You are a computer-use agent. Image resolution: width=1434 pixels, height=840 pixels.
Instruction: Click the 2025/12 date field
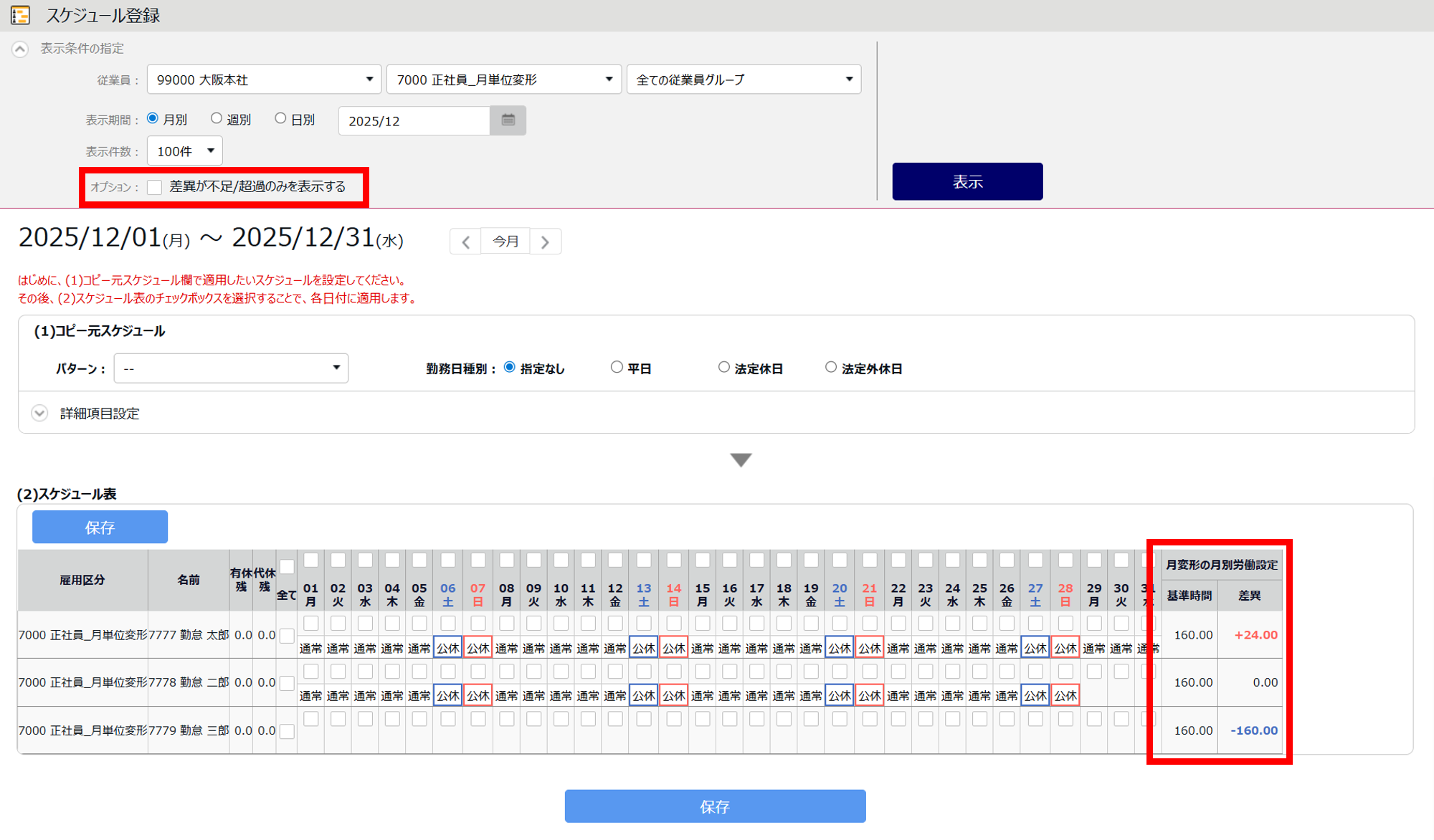414,121
